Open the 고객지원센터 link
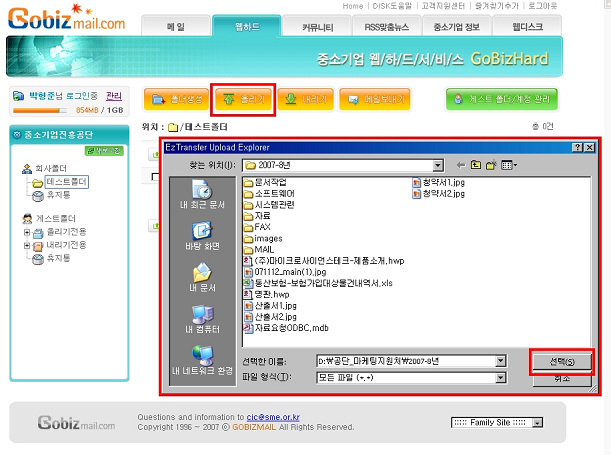611x460 pixels. [443, 6]
